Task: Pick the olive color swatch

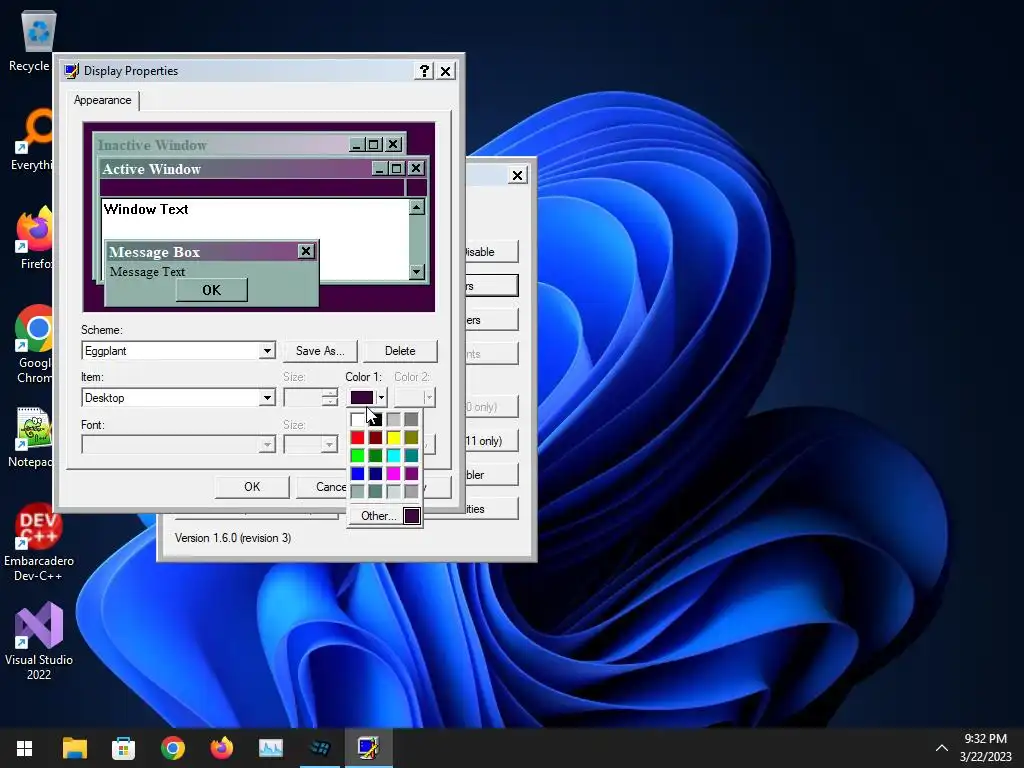Action: (x=411, y=438)
